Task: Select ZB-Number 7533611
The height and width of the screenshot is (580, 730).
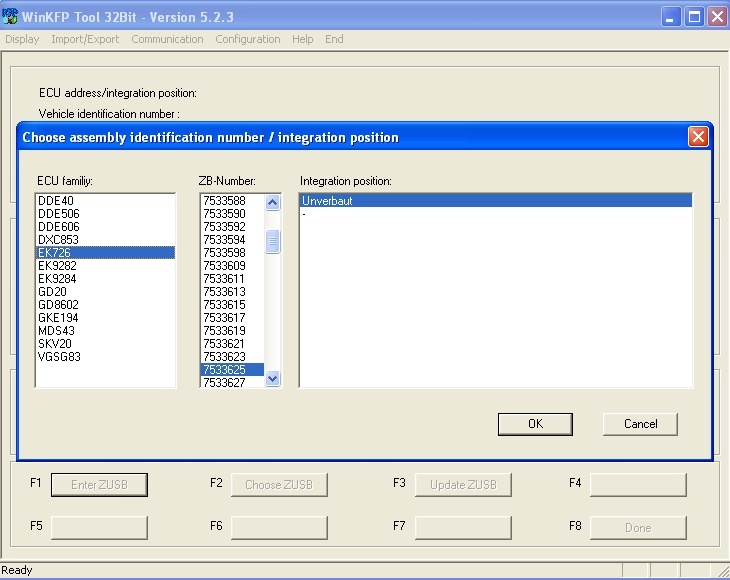Action: point(232,279)
